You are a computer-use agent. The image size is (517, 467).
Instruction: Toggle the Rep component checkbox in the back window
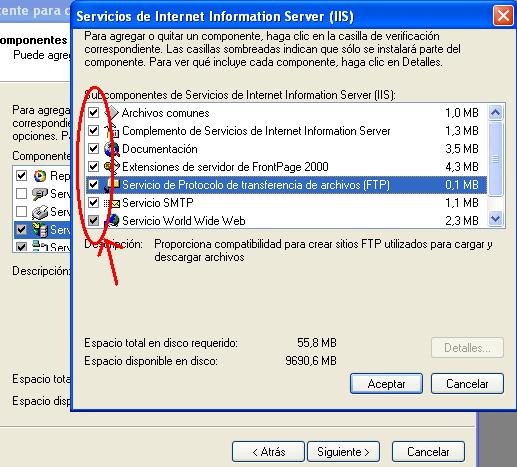click(x=21, y=175)
